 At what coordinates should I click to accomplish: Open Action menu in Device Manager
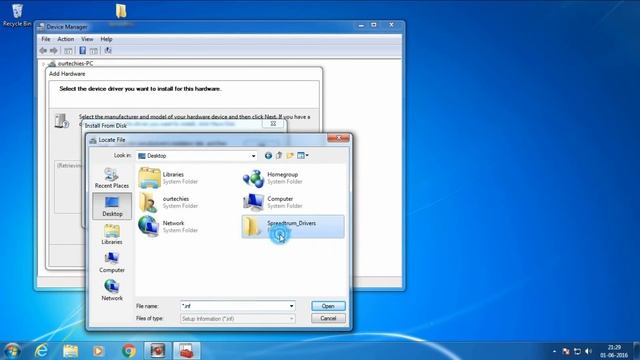click(66, 39)
